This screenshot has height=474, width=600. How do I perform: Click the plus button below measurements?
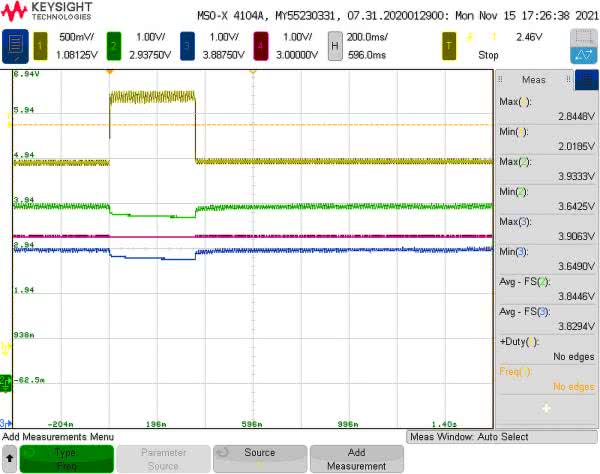pyautogui.click(x=546, y=408)
